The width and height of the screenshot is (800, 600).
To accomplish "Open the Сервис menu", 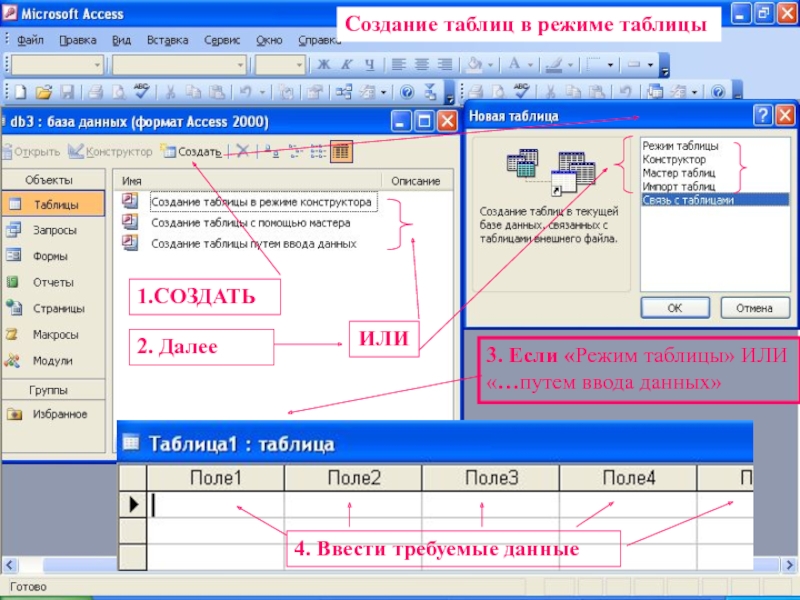I will [x=221, y=40].
